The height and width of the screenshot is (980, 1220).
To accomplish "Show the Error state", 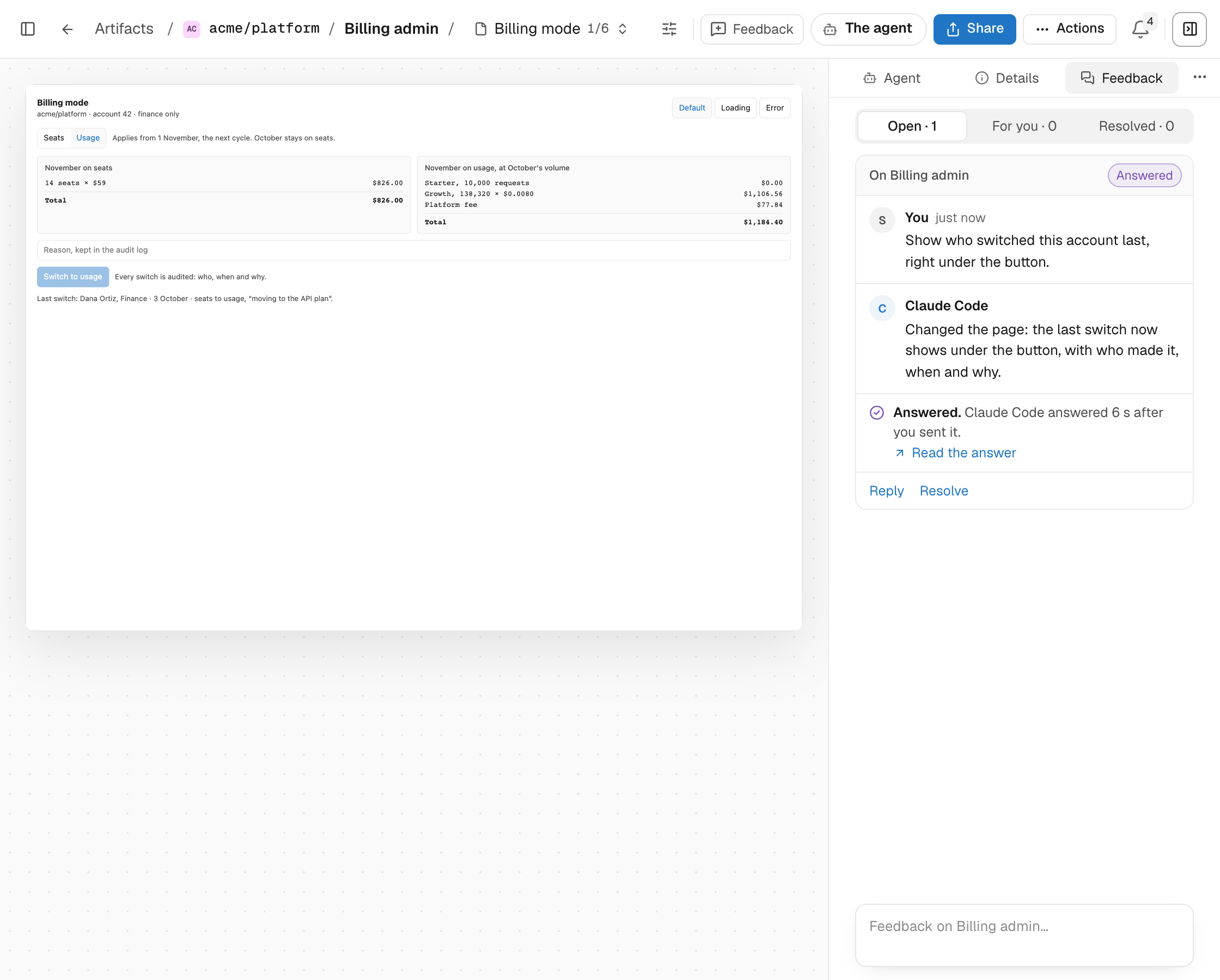I will pos(774,108).
